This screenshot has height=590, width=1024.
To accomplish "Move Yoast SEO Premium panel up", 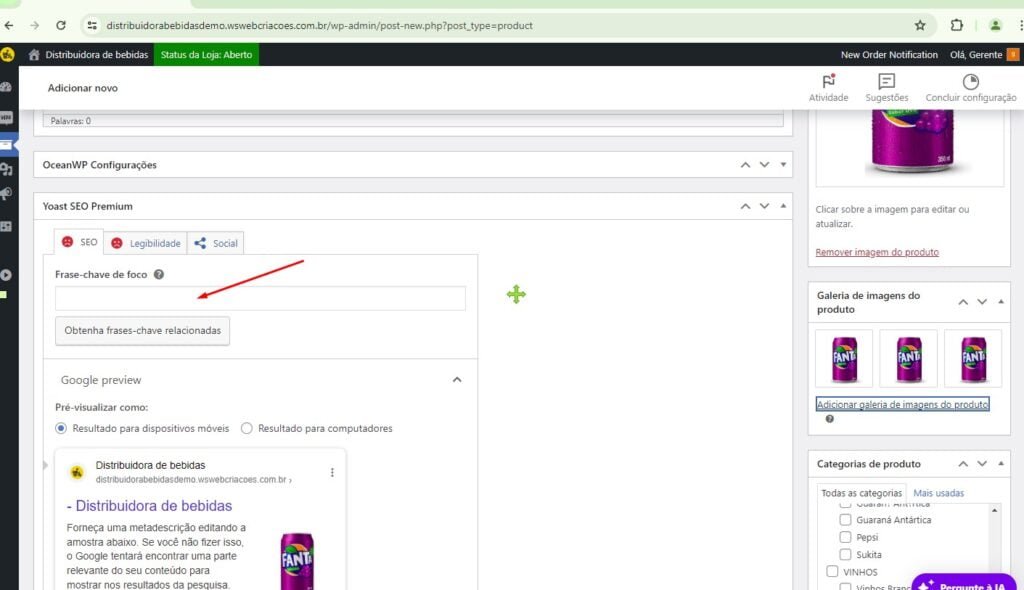I will pyautogui.click(x=745, y=206).
